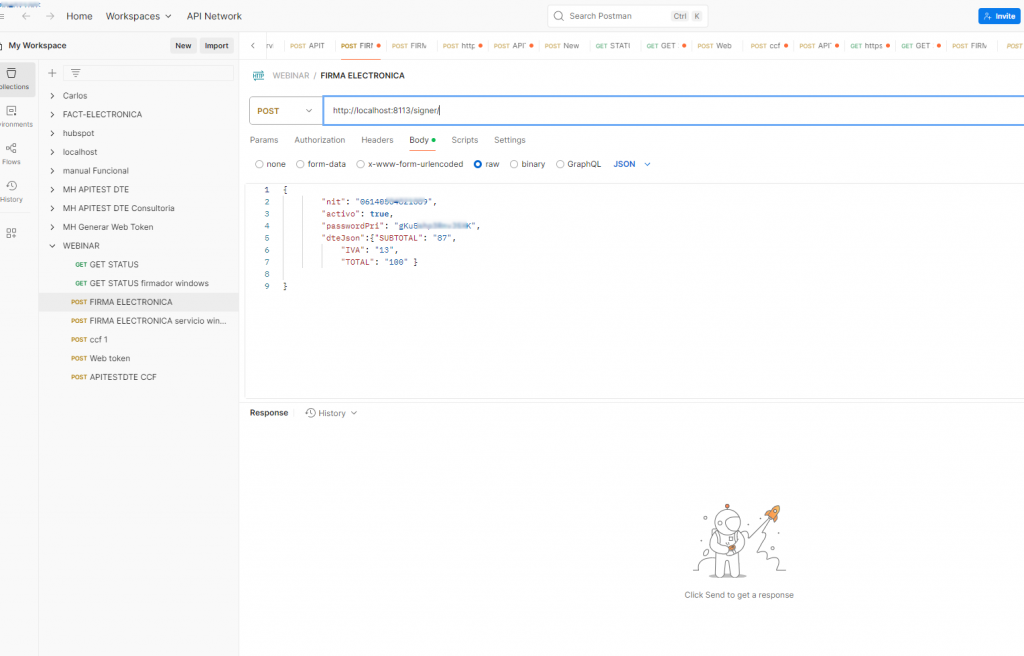Open the POST New request tab
Image resolution: width=1024 pixels, height=656 pixels.
562,46
